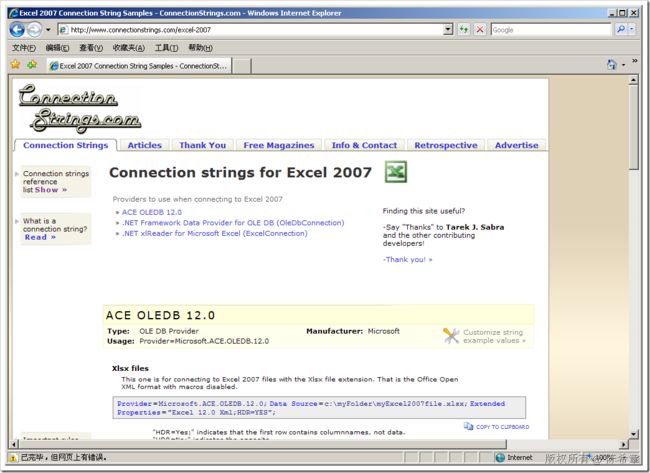Click the copy pages icon near clipboard link

pyautogui.click(x=468, y=426)
